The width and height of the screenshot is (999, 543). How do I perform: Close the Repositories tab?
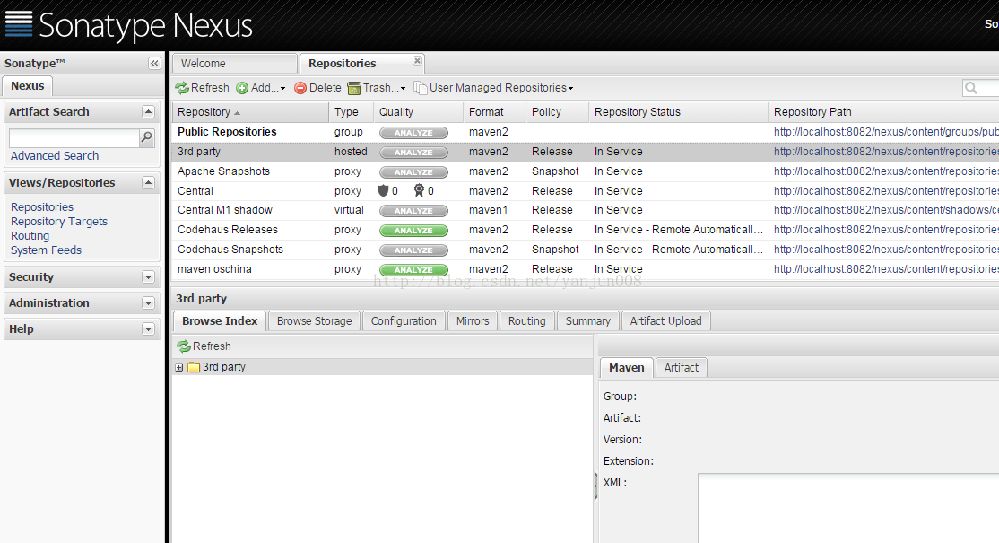417,61
